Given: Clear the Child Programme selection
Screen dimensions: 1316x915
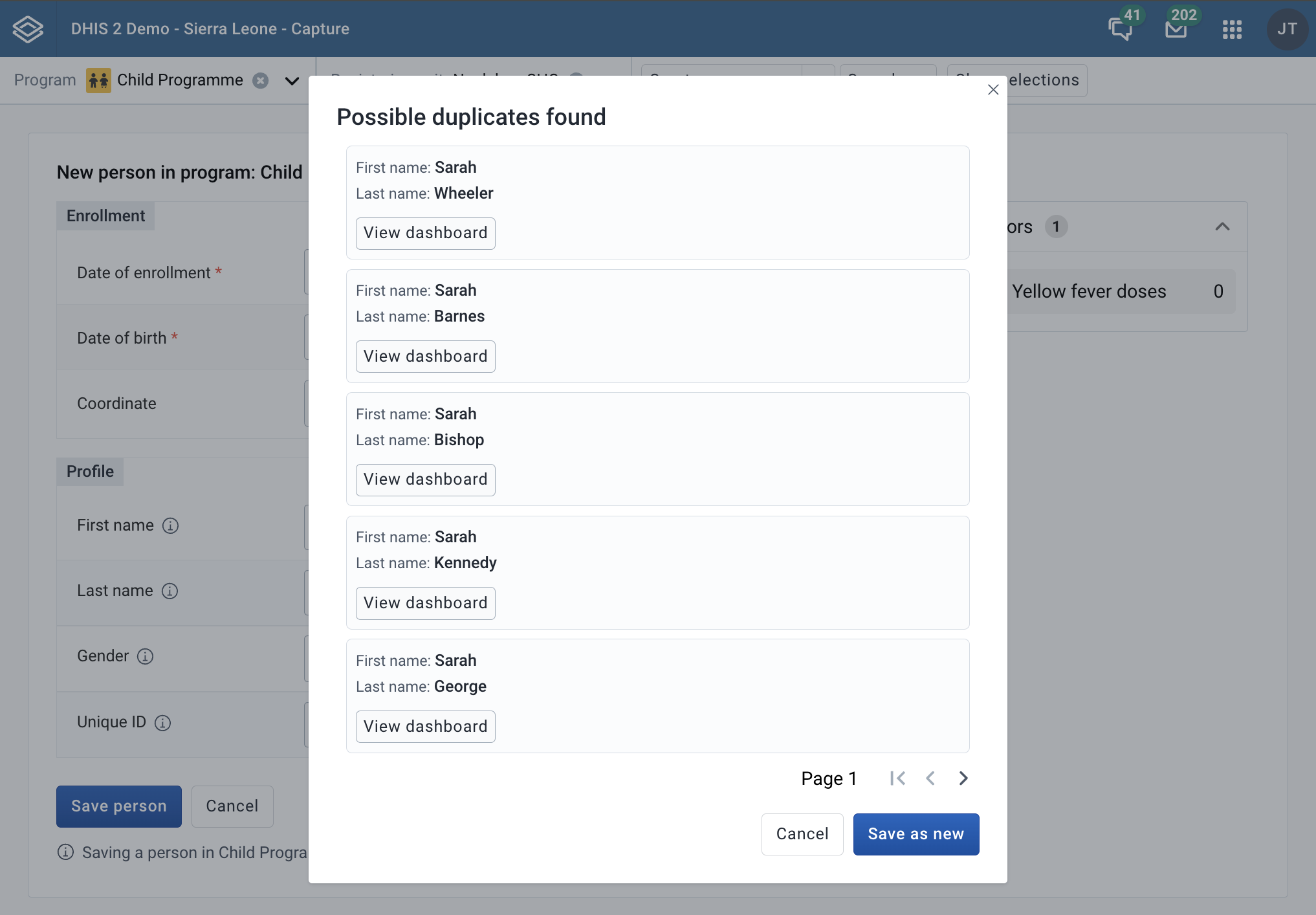Looking at the screenshot, I should click(261, 80).
